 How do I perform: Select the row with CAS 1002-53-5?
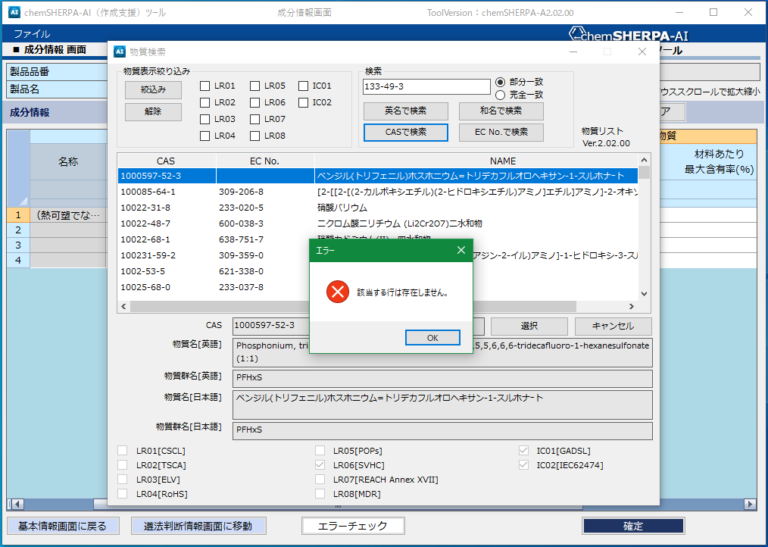tap(378, 271)
